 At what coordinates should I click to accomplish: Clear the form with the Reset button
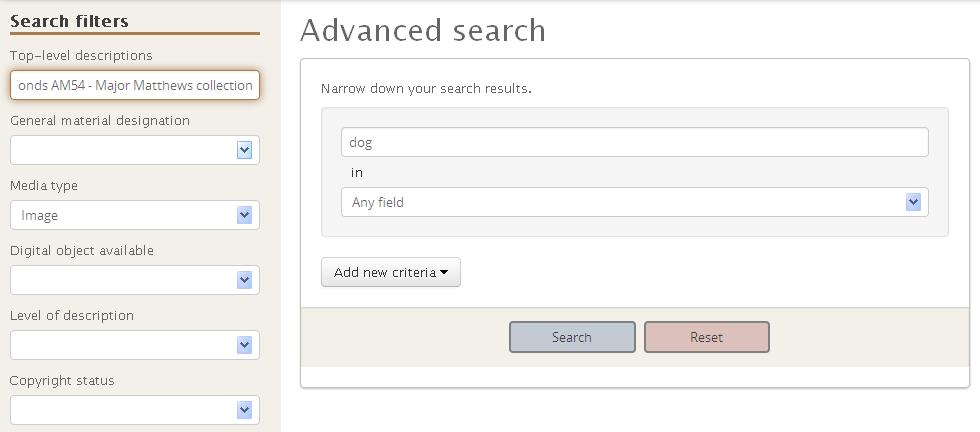707,337
